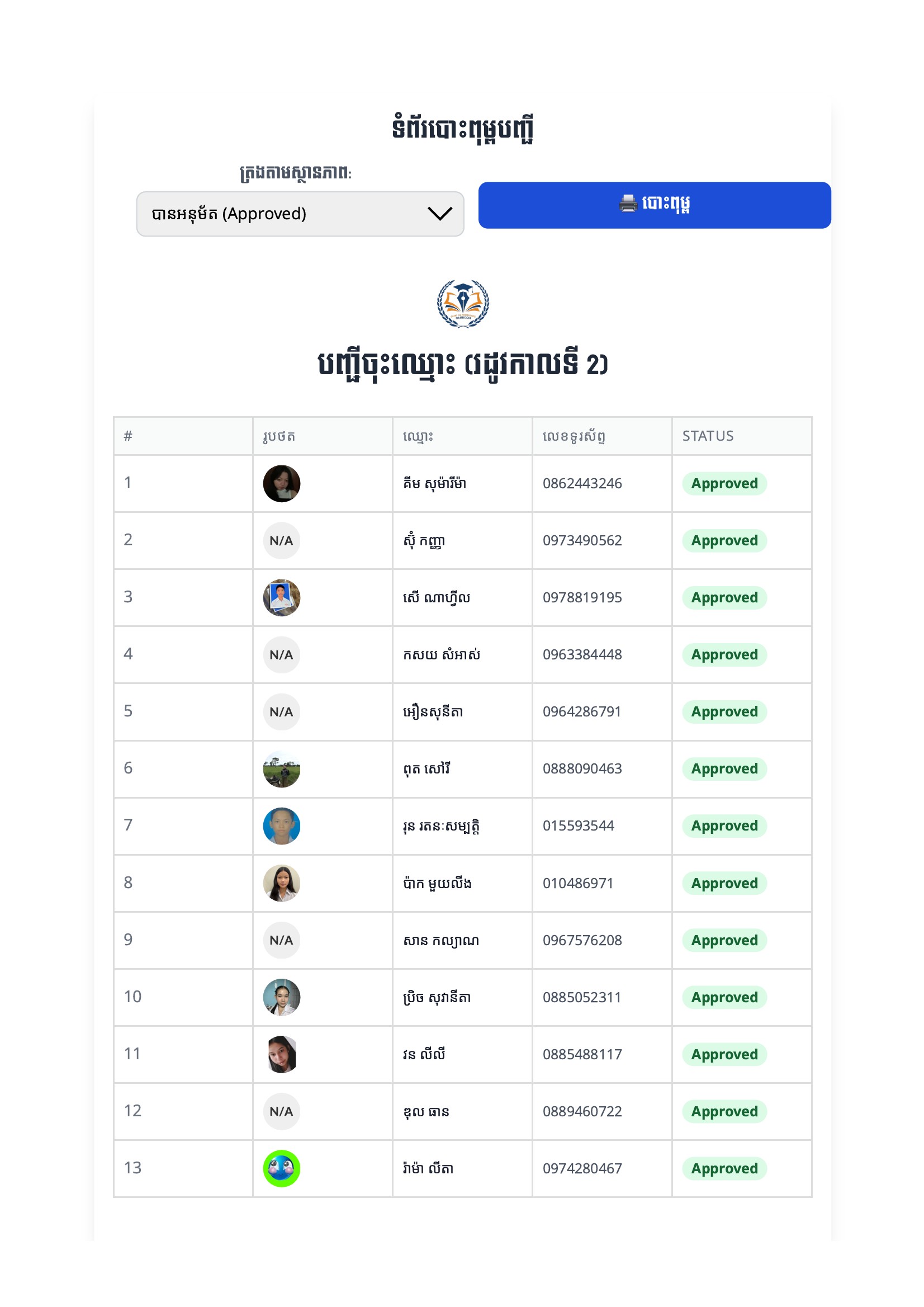Click the printer icon
The height and width of the screenshot is (1307, 924).
(x=628, y=203)
